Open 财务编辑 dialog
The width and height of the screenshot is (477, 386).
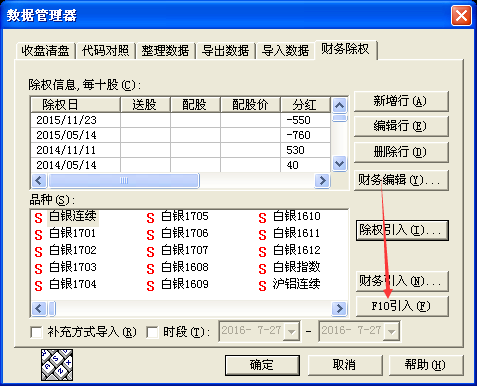click(401, 180)
